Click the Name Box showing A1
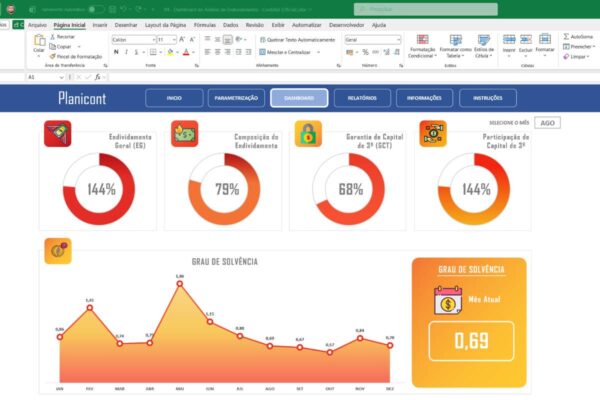The width and height of the screenshot is (600, 400). 45,77
